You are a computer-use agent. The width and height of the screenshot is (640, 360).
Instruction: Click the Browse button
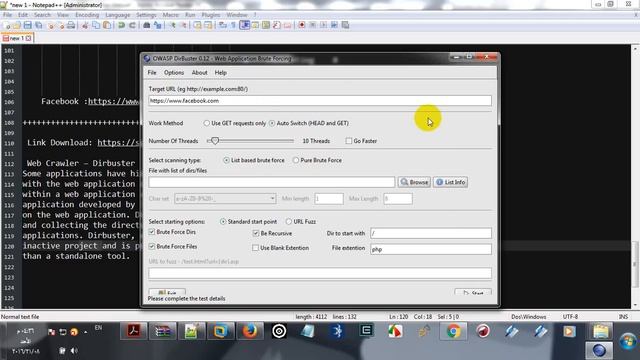pos(414,182)
